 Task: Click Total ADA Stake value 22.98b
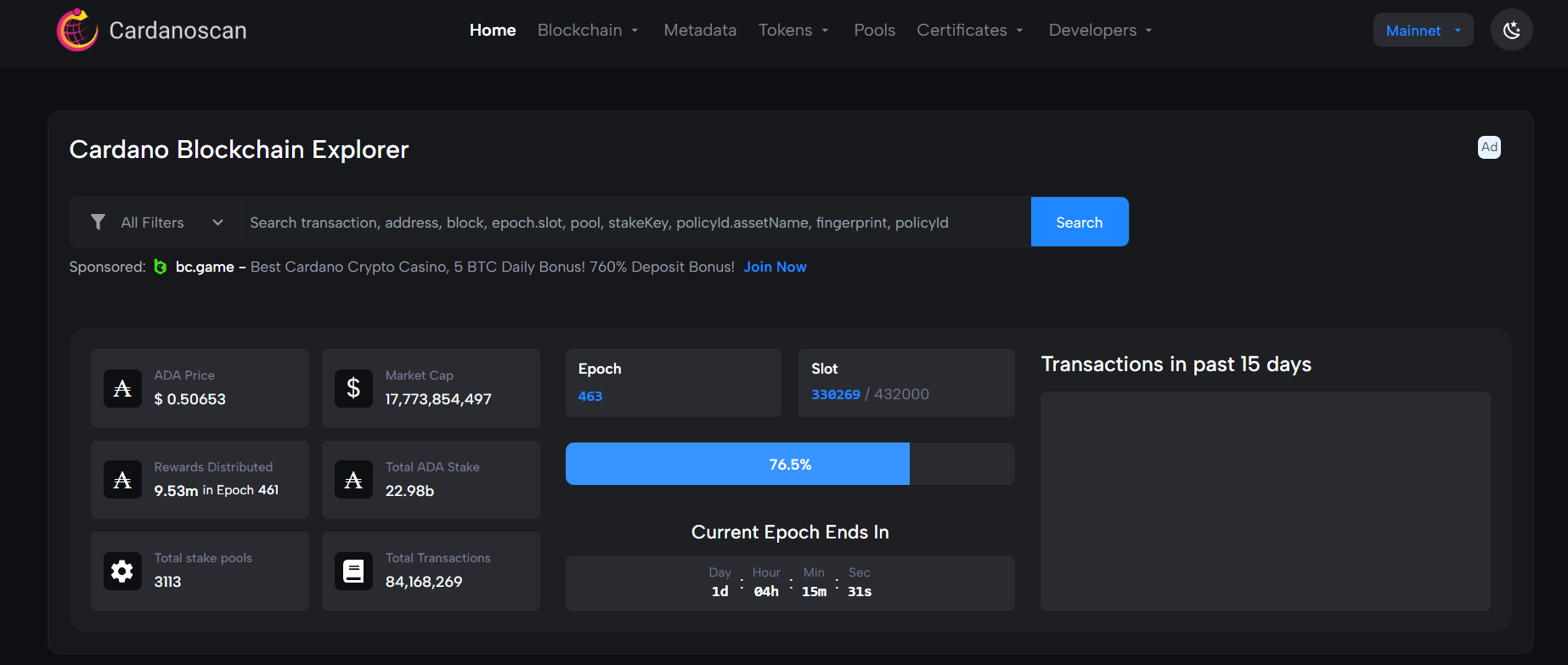409,491
